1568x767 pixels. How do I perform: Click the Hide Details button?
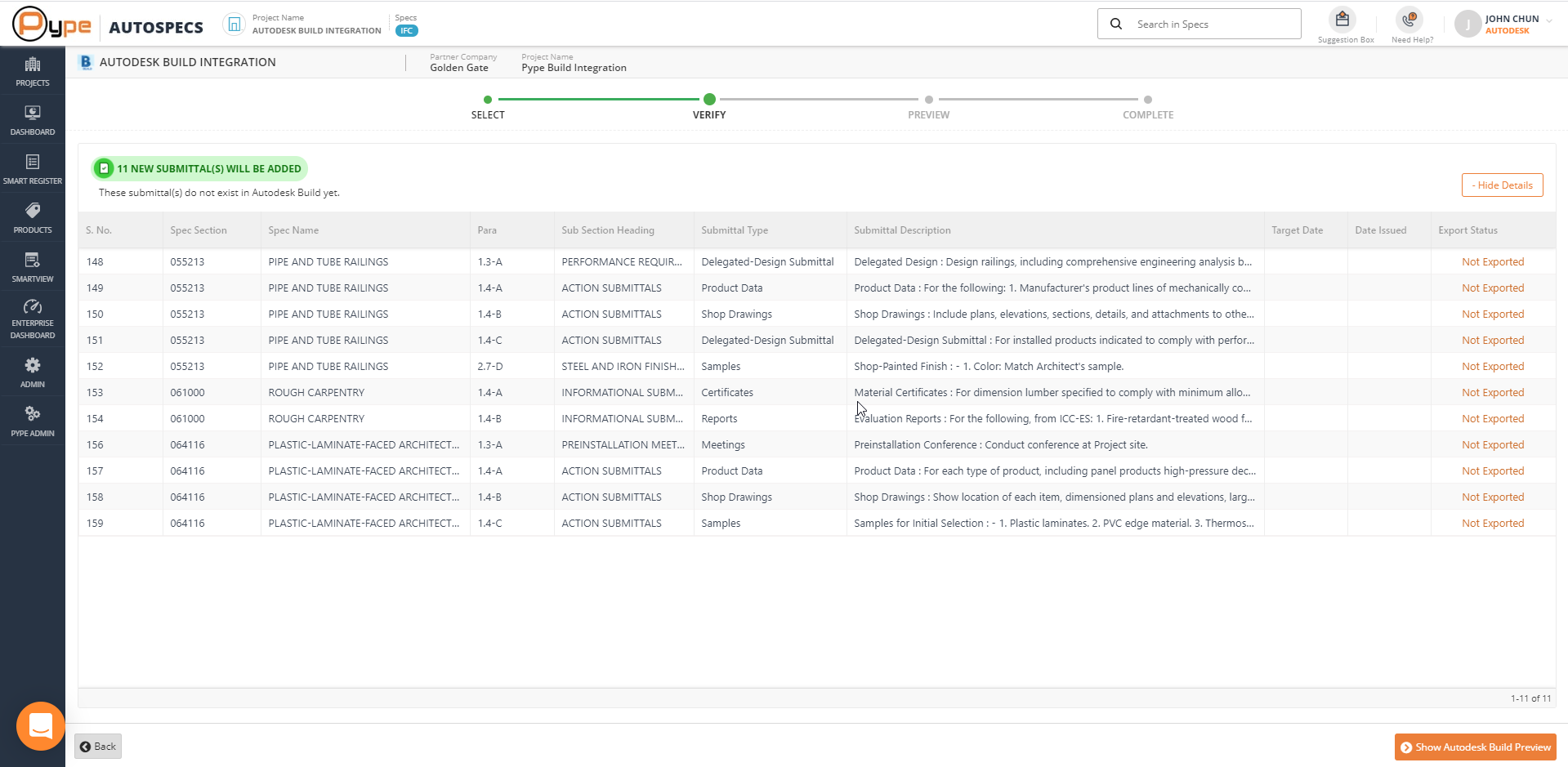pyautogui.click(x=1503, y=185)
